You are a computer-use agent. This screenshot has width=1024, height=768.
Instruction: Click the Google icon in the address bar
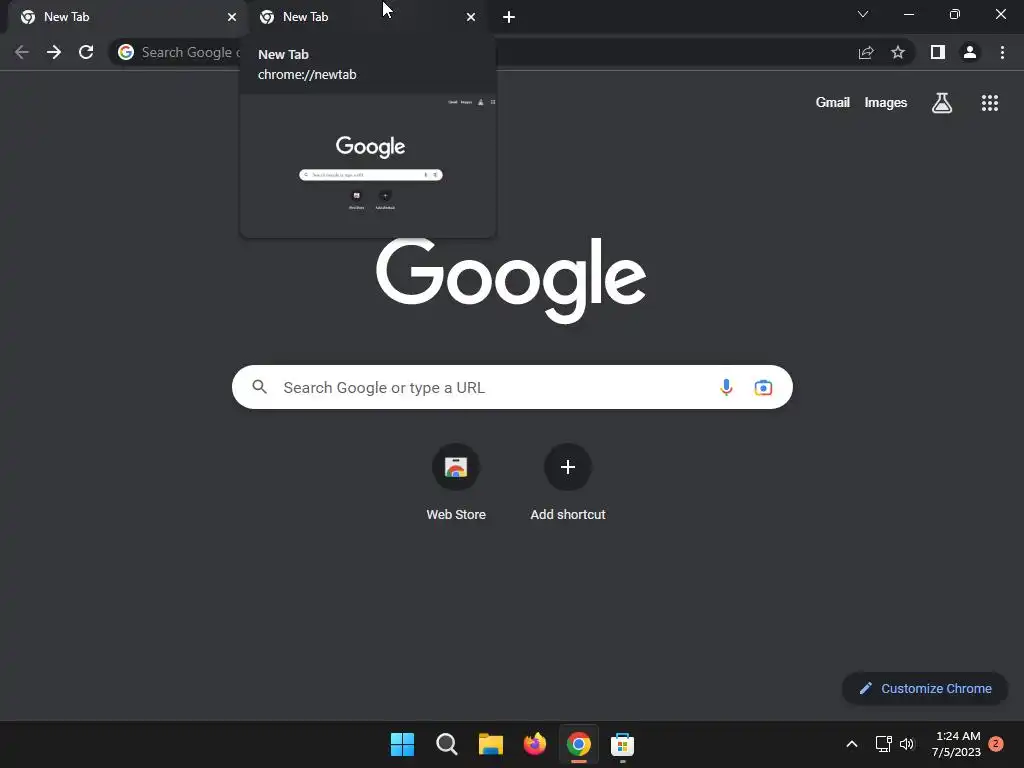(x=126, y=52)
